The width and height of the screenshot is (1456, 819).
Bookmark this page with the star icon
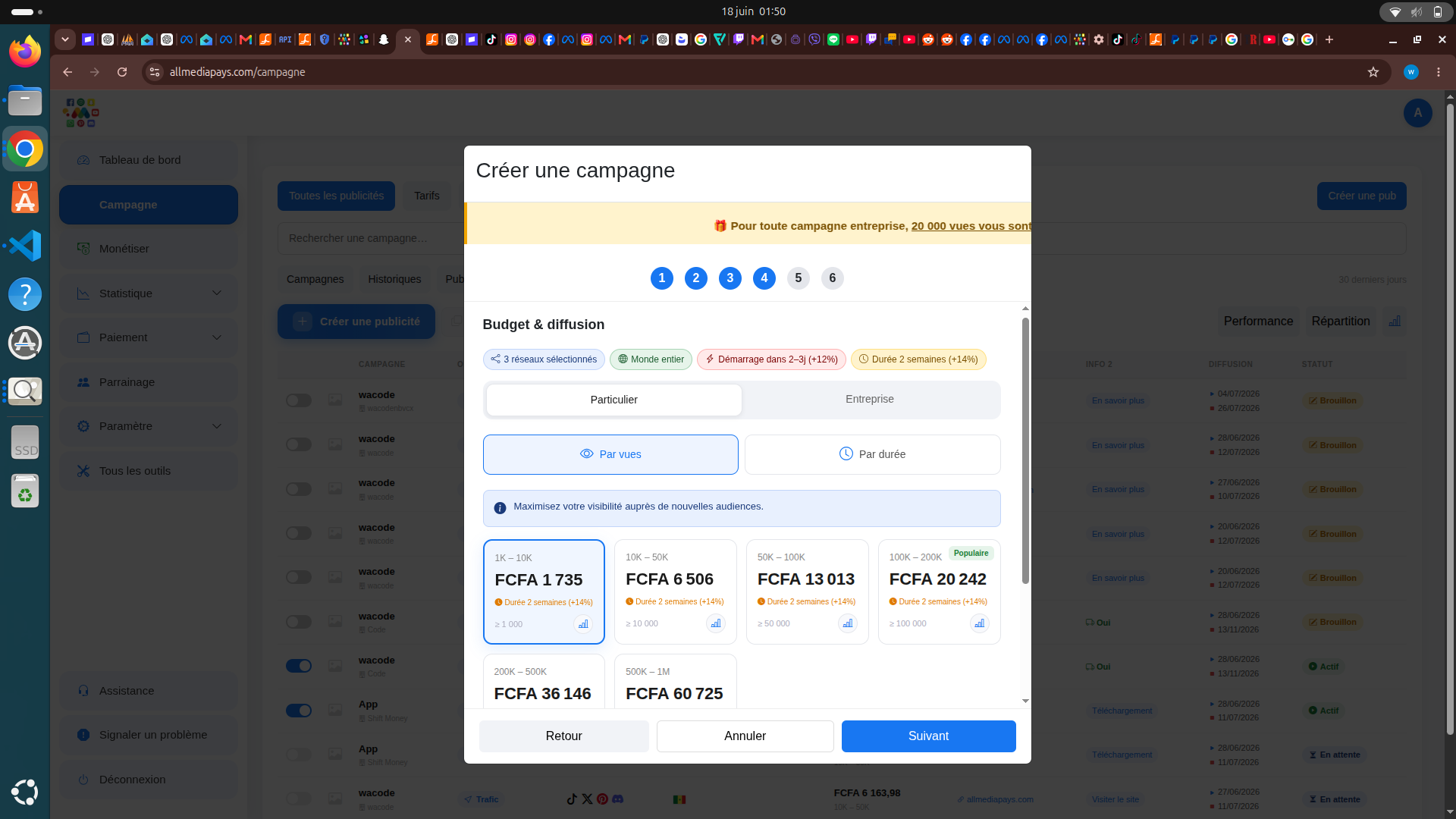click(1373, 72)
